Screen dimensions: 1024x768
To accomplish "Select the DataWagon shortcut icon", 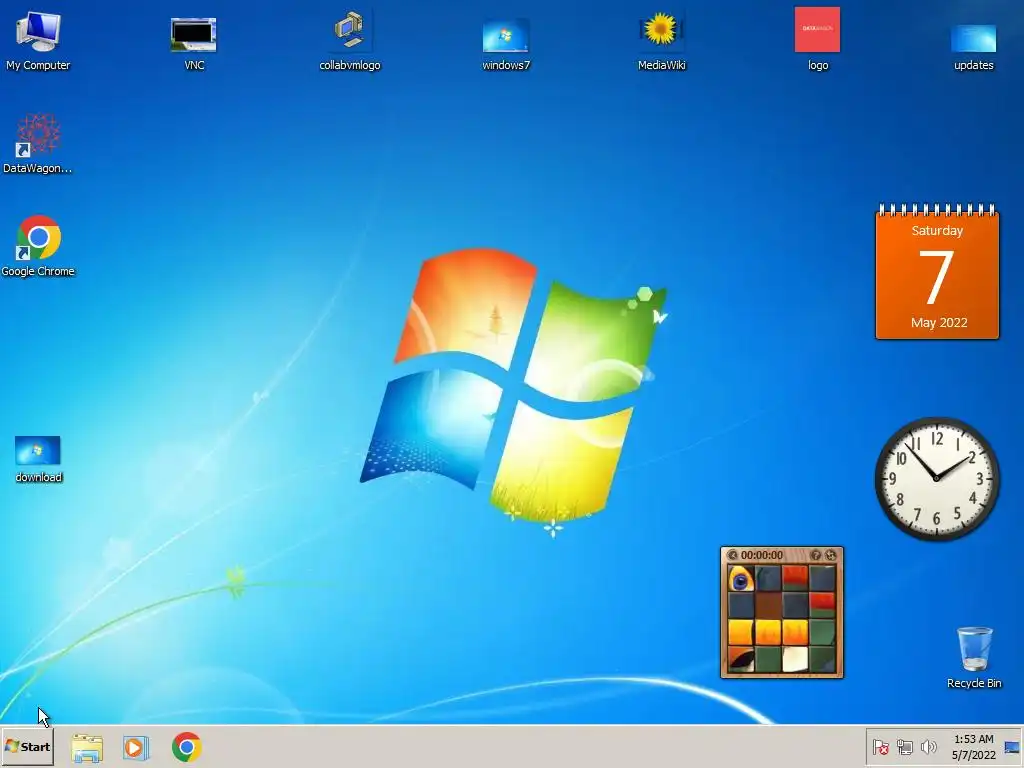I will tap(38, 144).
